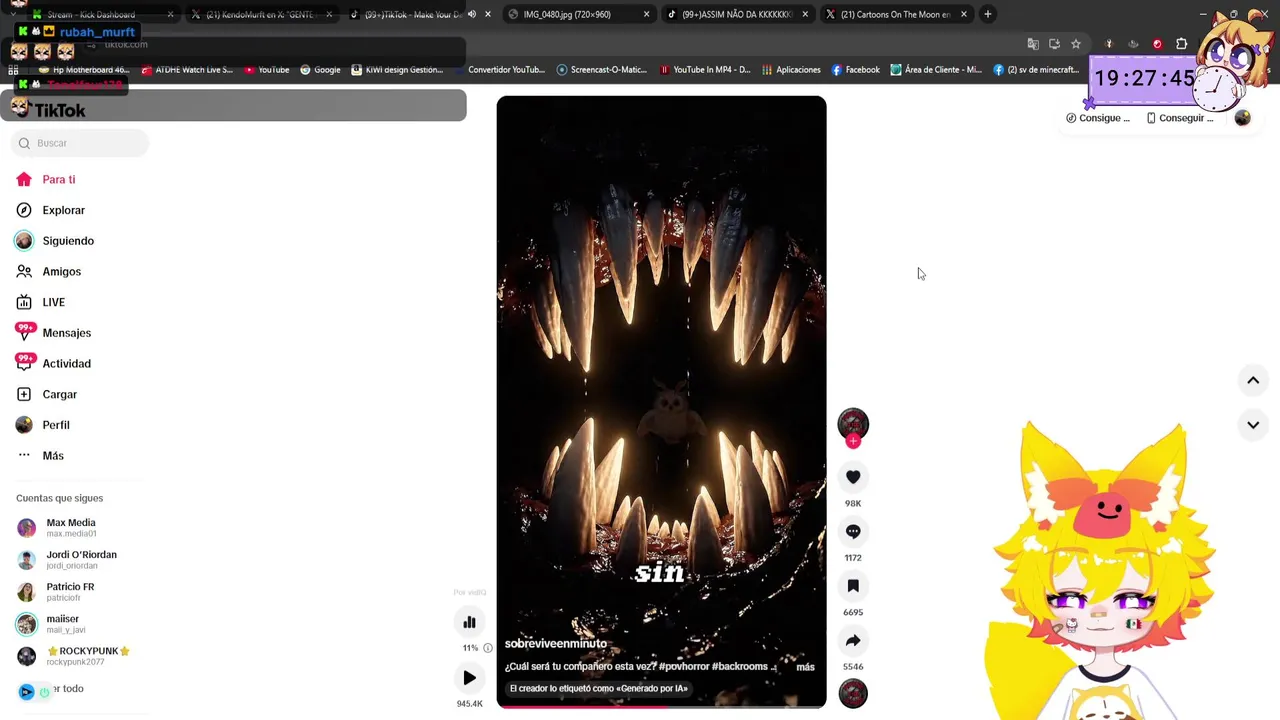Go to the Siguiendo feed
1280x720 pixels.
[x=55, y=241]
